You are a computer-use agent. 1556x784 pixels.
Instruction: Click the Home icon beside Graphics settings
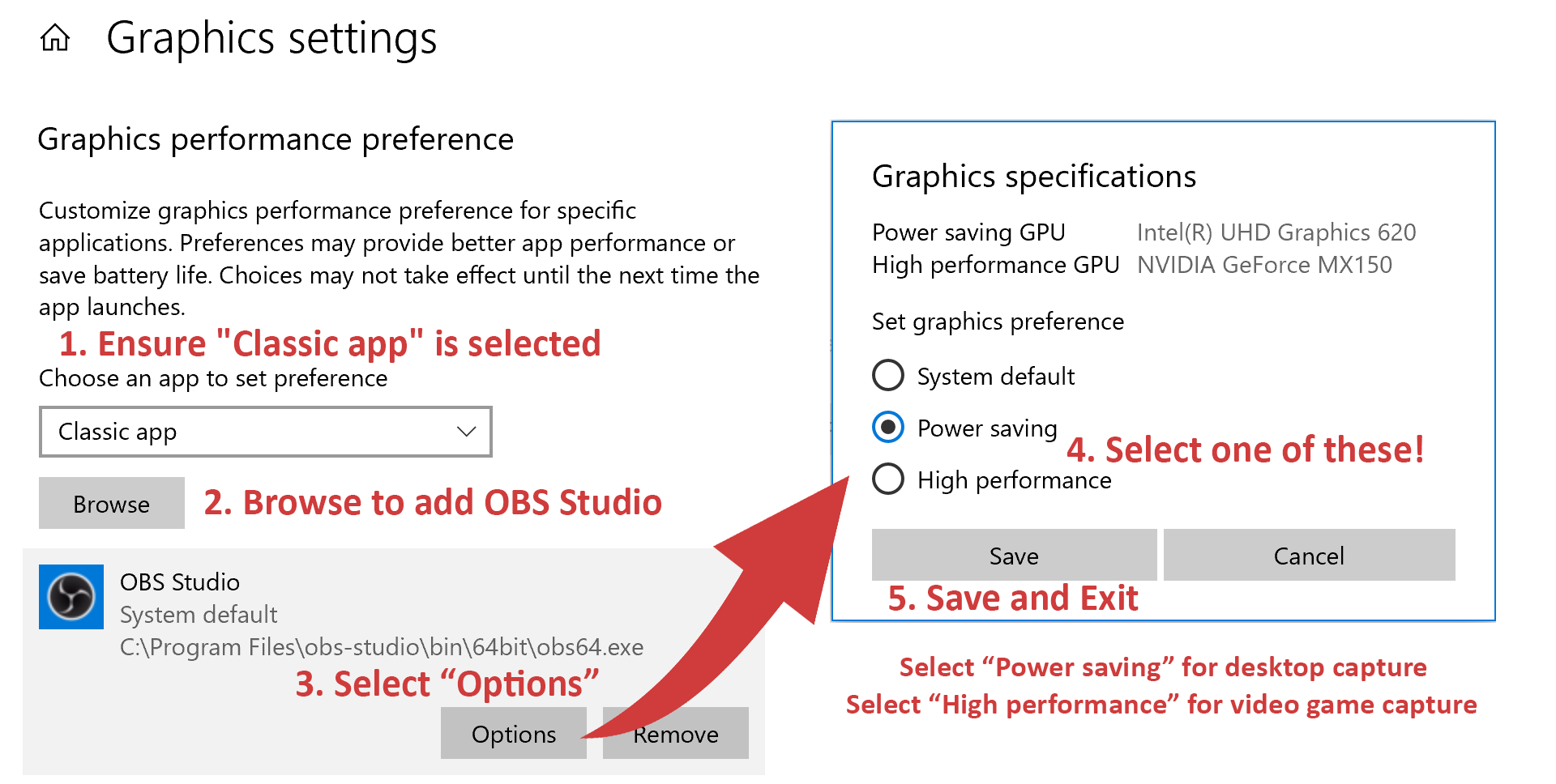point(55,37)
